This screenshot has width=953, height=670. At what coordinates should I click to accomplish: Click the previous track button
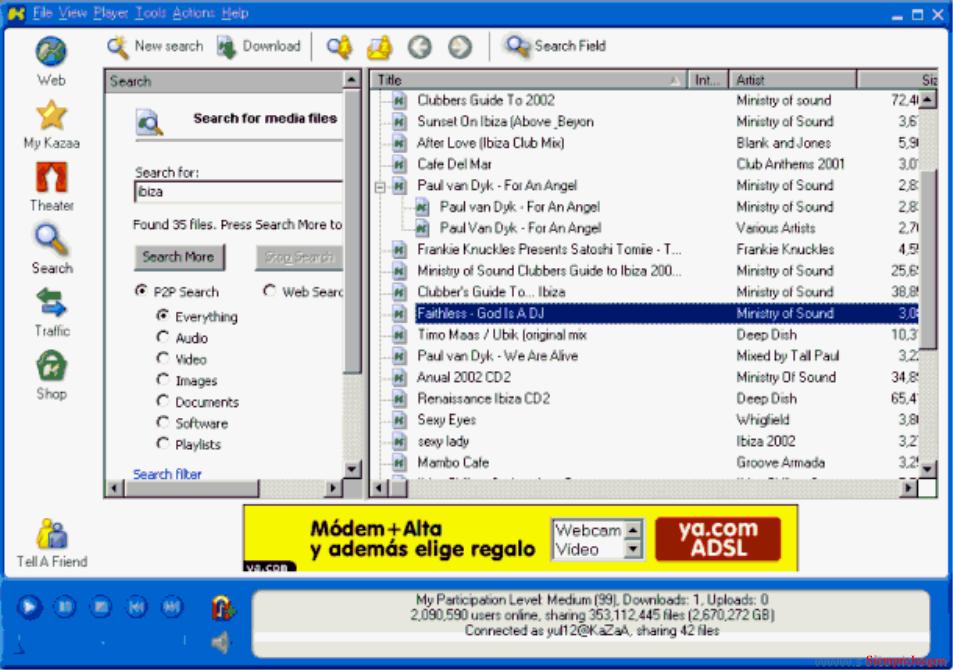136,606
